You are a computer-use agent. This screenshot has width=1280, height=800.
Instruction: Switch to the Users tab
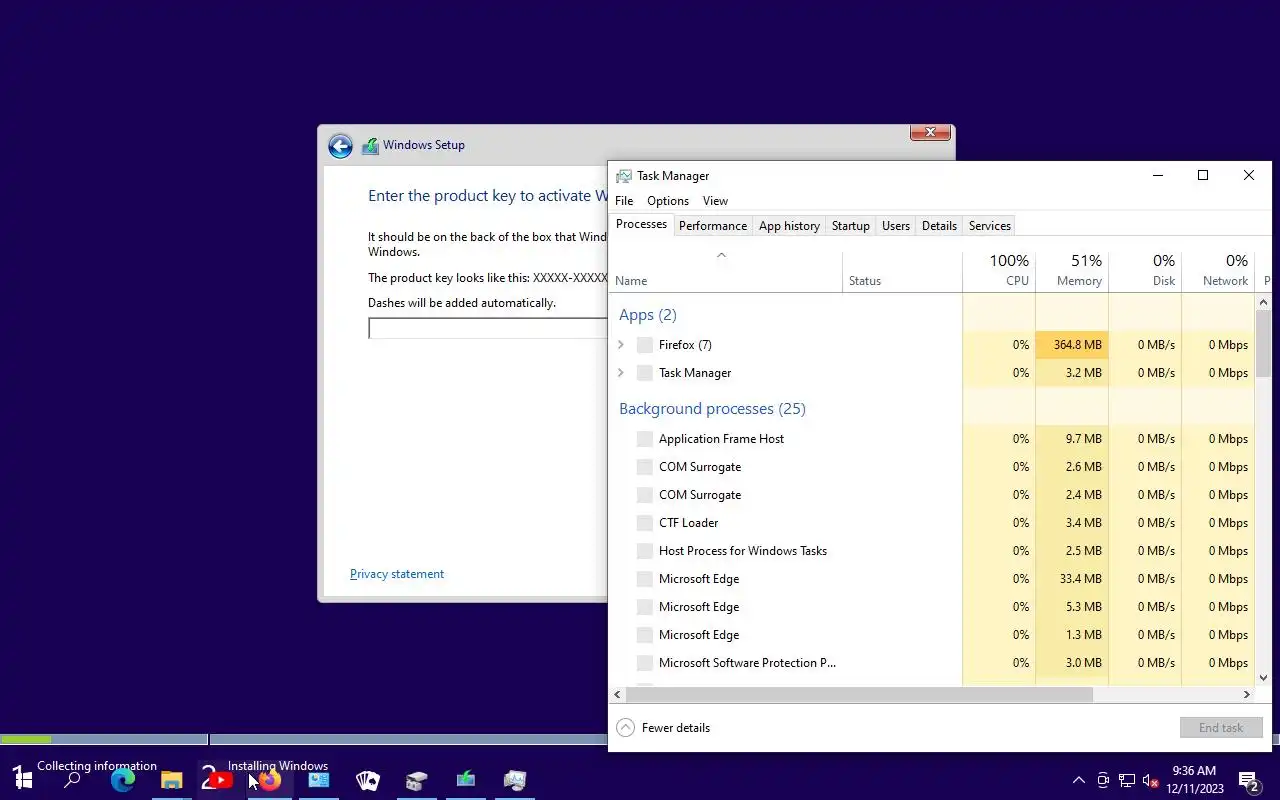click(896, 226)
